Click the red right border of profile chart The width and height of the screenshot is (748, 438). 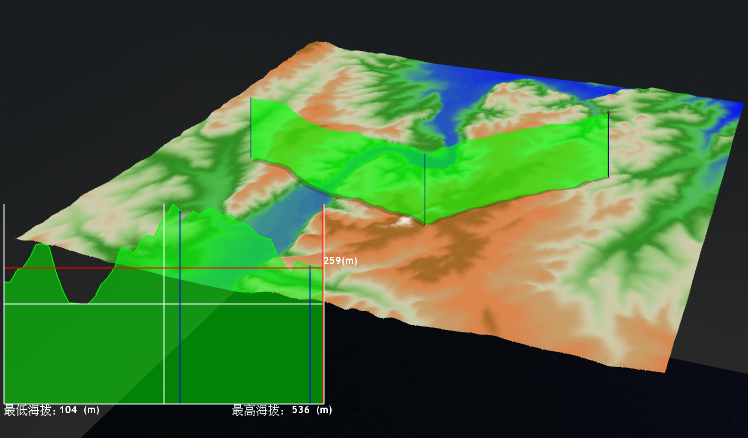pyautogui.click(x=324, y=330)
